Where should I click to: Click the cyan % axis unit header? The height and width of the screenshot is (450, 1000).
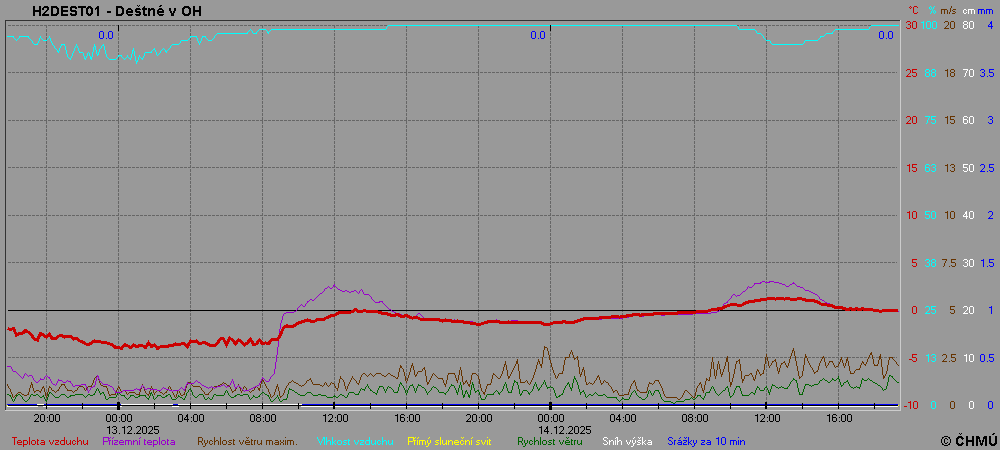pos(932,11)
